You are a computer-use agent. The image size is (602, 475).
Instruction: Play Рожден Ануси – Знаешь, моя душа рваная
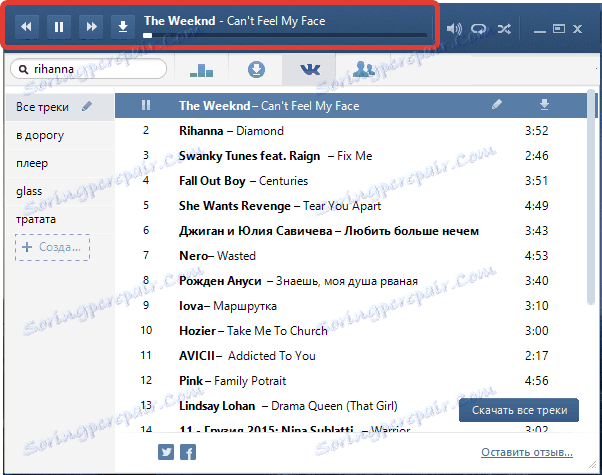(351, 281)
